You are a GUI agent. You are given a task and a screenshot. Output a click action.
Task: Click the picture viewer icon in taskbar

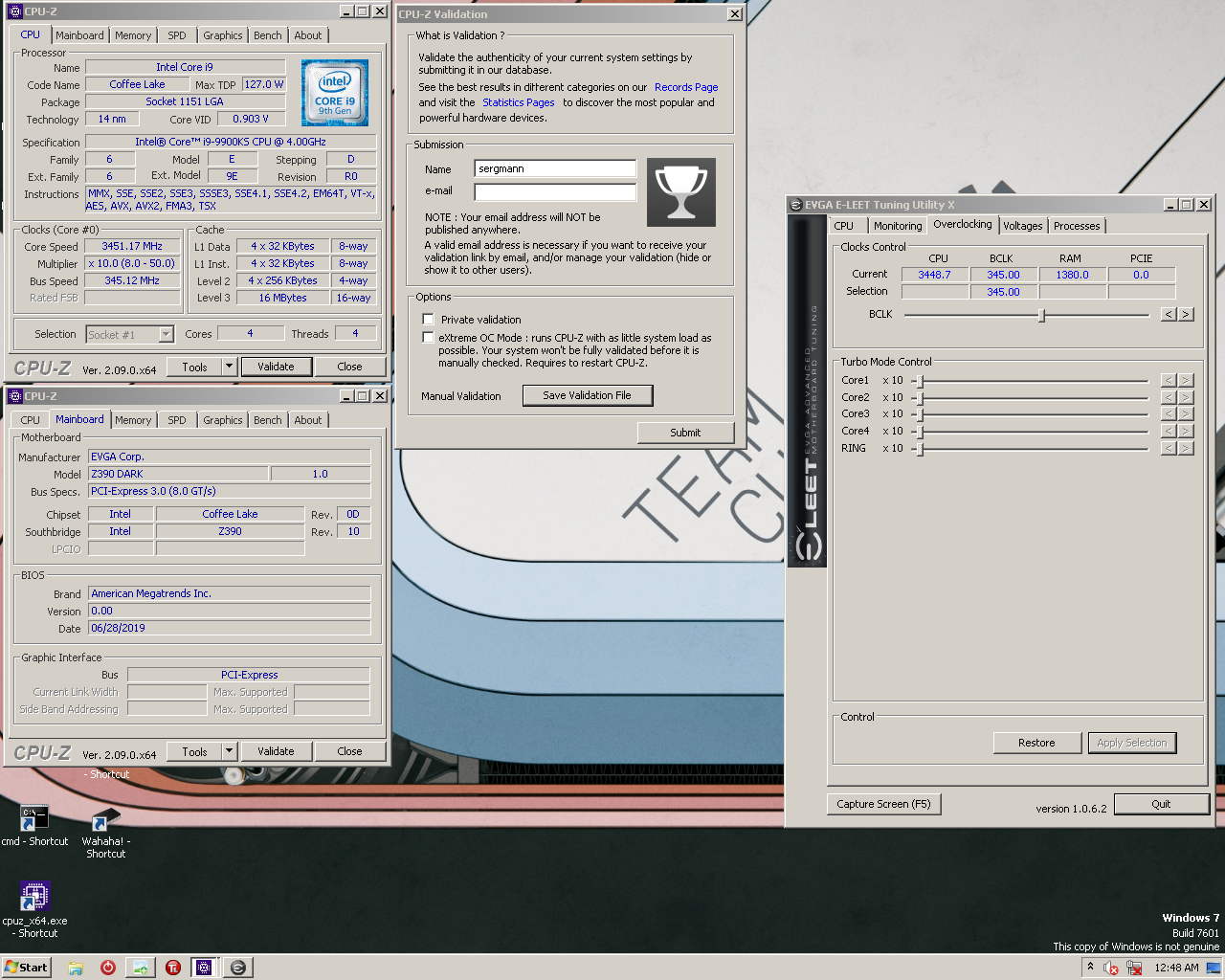pos(140,968)
